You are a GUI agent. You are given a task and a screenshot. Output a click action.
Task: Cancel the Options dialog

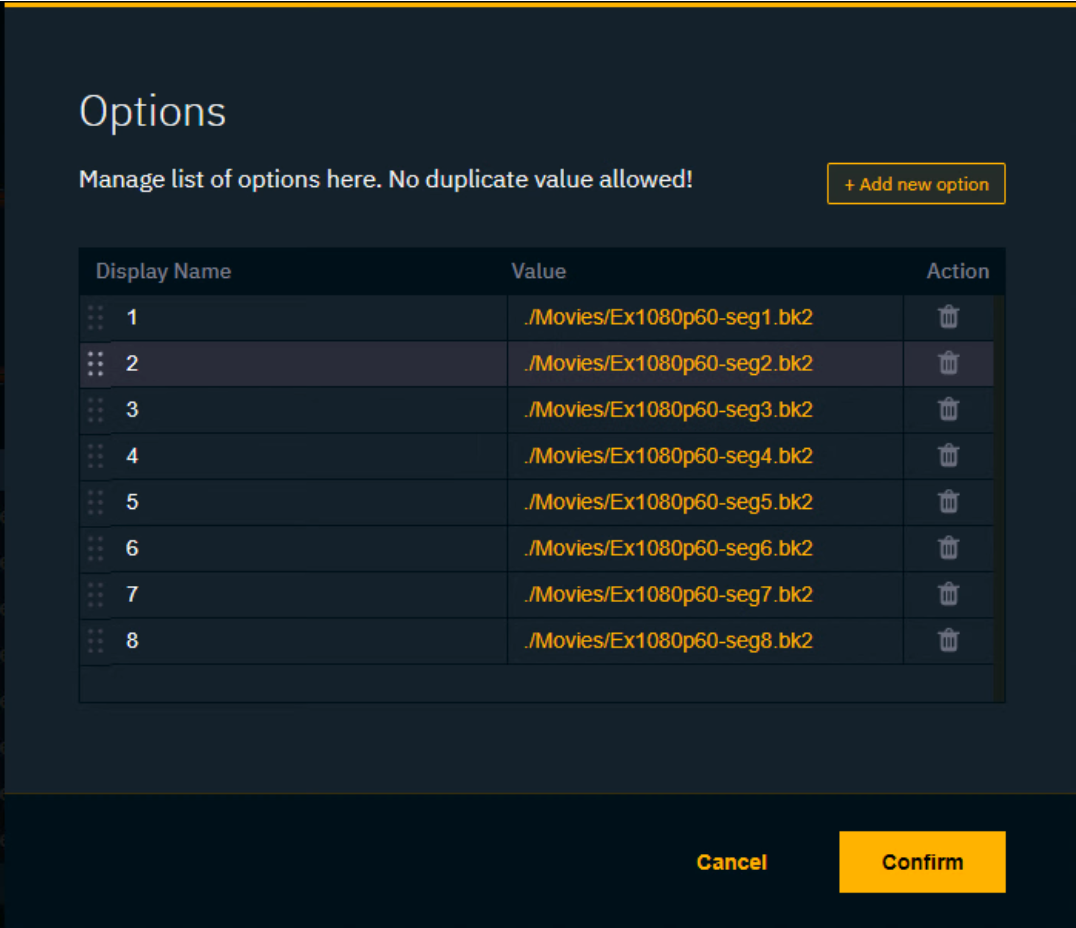point(731,862)
